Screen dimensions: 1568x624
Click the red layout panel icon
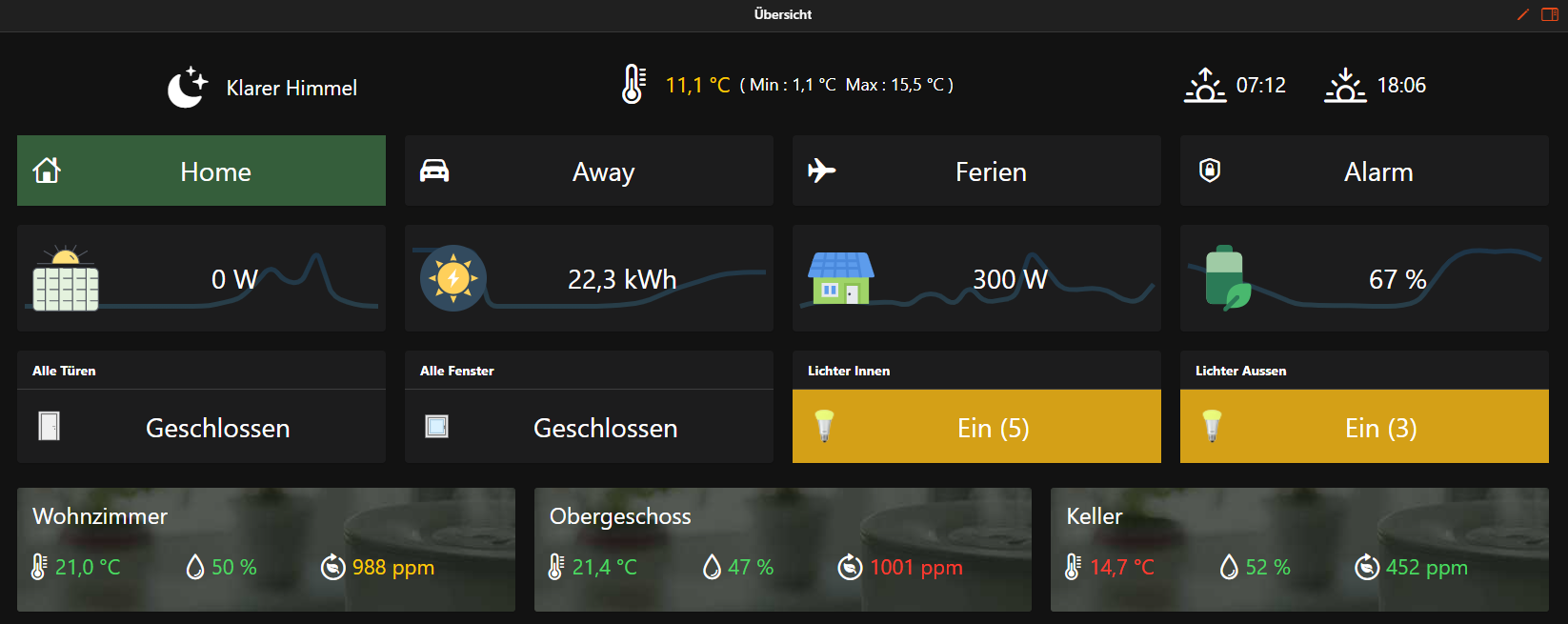pos(1550,14)
